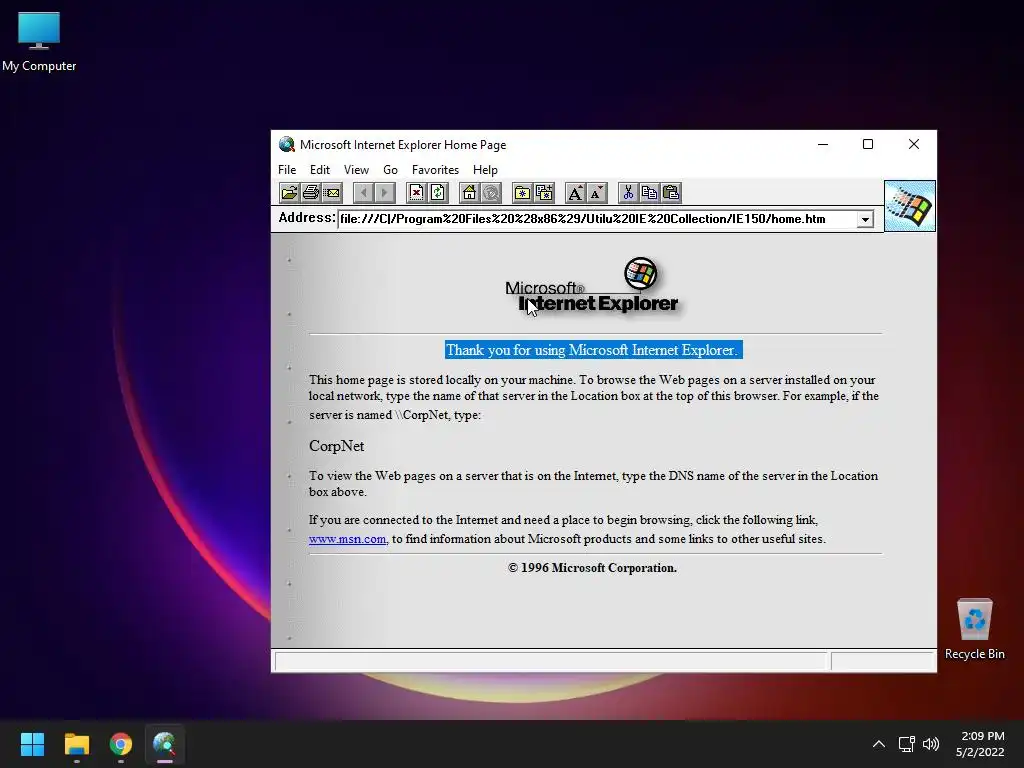The width and height of the screenshot is (1024, 768).
Task: Click the Microsoft Internet Explorer logo image
Action: click(x=592, y=286)
